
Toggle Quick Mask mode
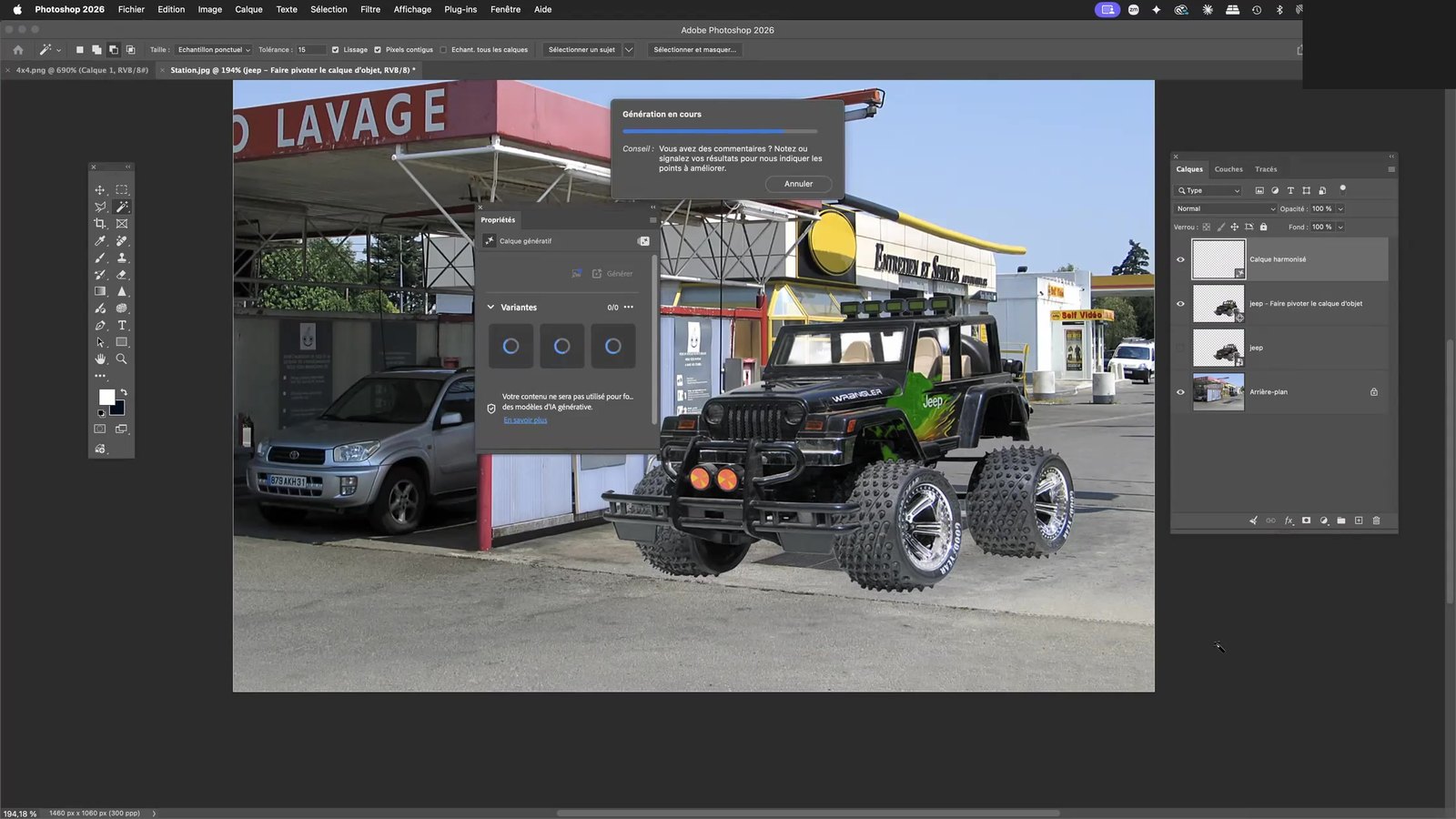(100, 429)
